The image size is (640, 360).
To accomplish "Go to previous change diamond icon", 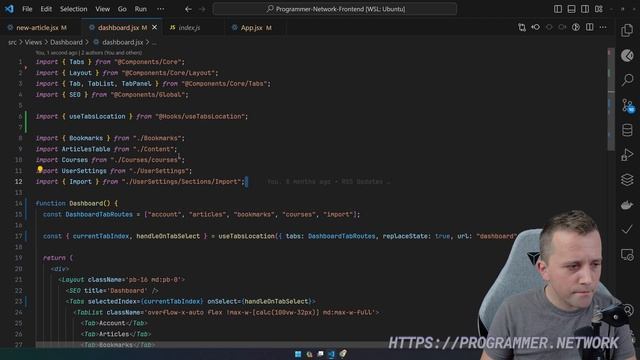I will [536, 27].
